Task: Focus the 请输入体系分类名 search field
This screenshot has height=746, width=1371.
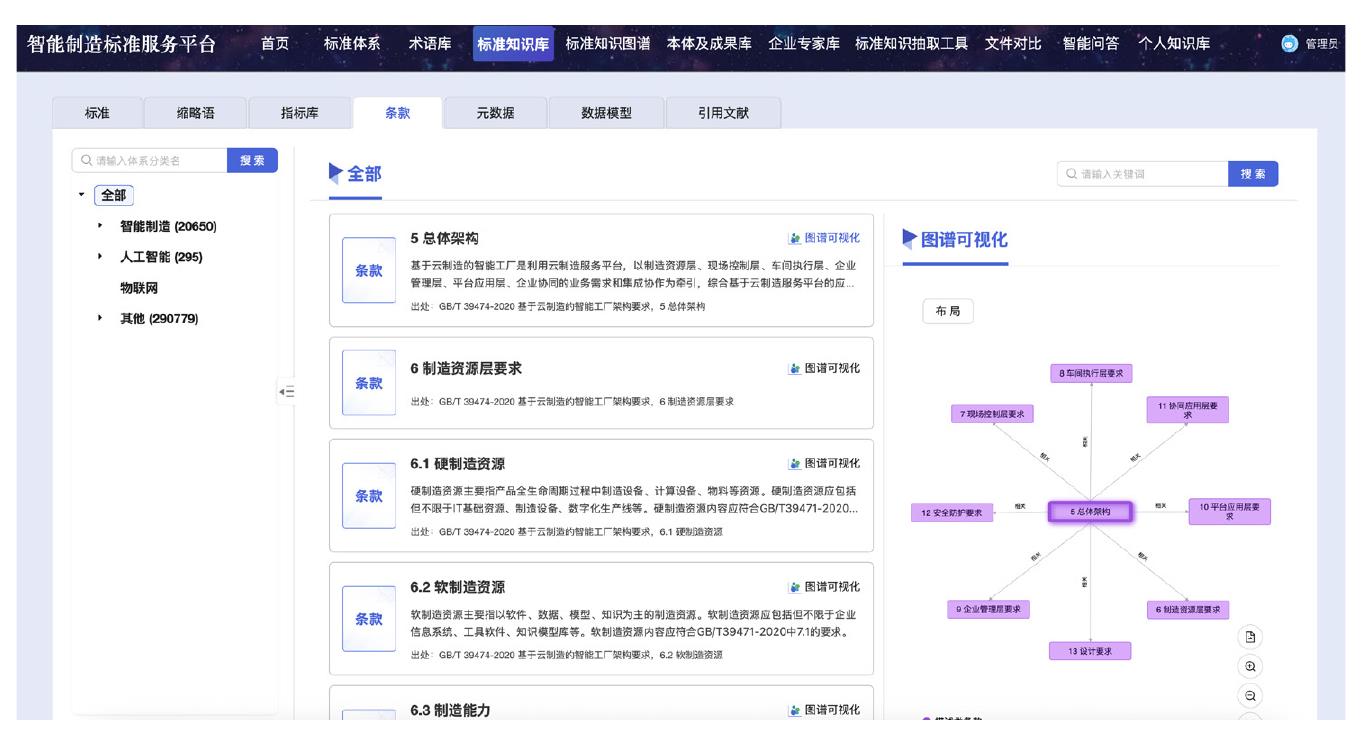Action: point(150,161)
